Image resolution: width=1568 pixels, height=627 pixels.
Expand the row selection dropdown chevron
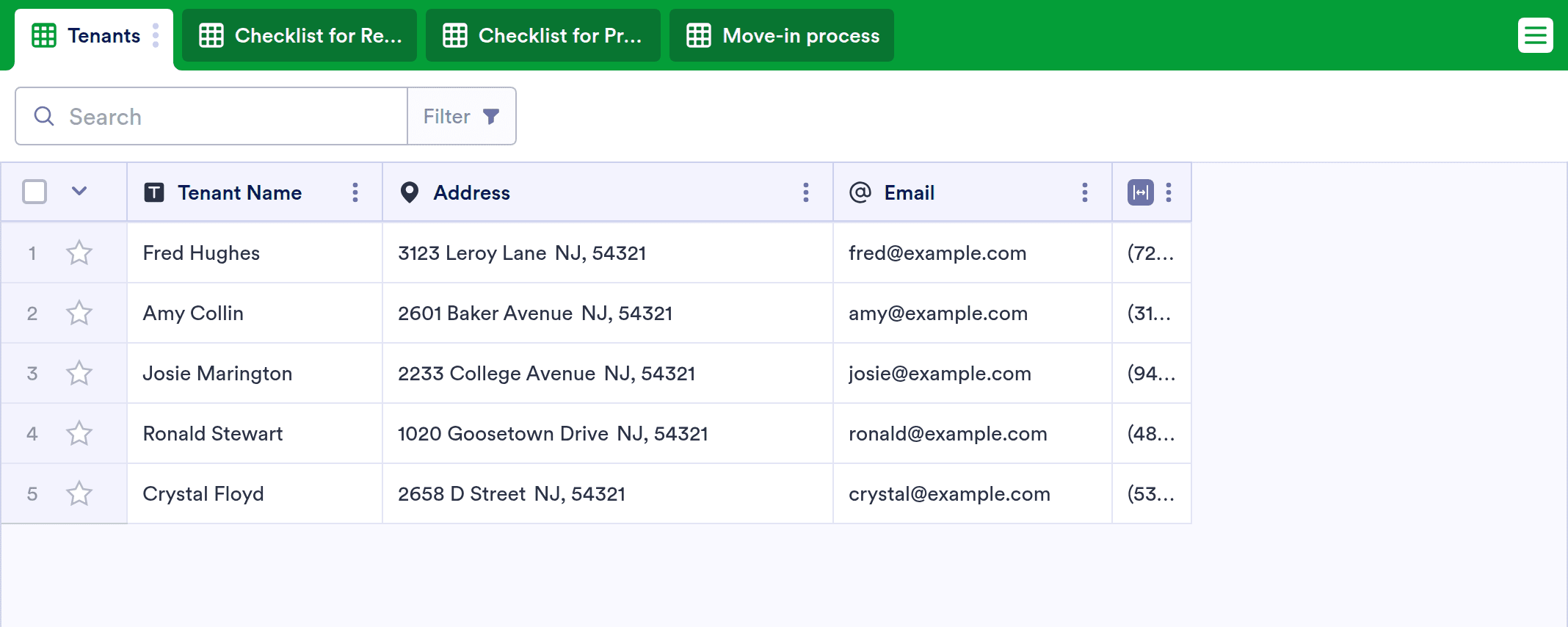[x=79, y=192]
